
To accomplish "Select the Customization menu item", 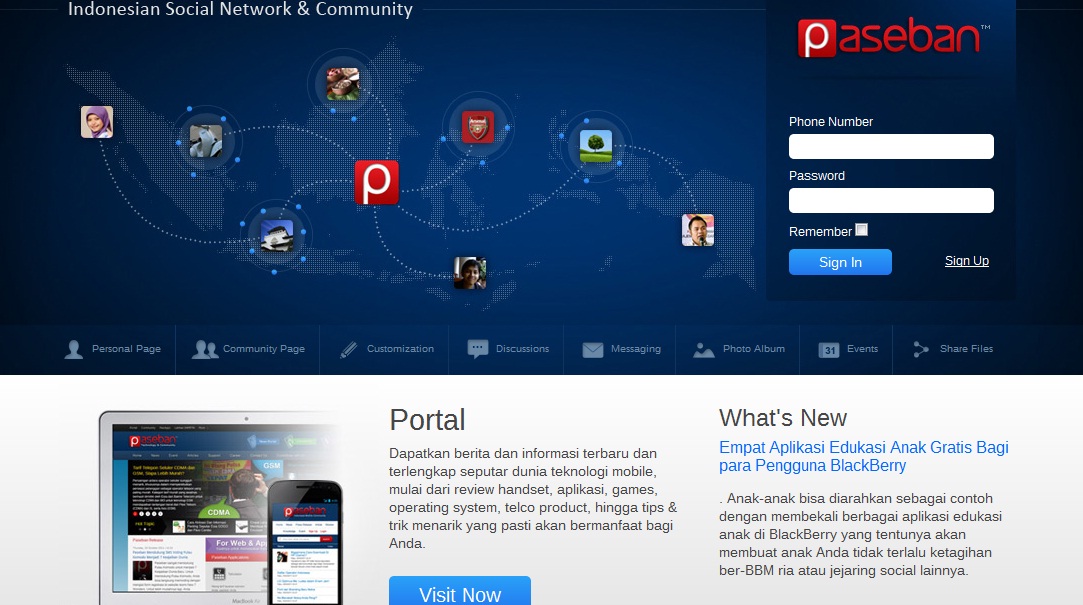I will pos(387,349).
